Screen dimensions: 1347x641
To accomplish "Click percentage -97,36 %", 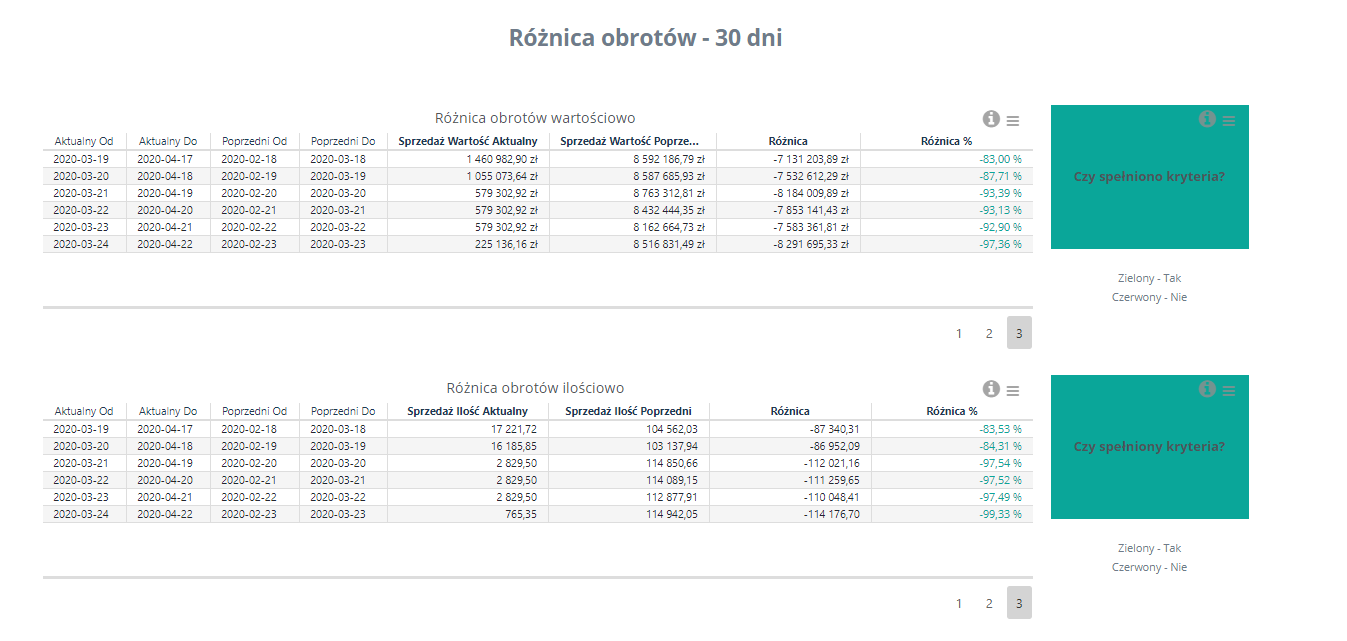I will [x=1000, y=244].
